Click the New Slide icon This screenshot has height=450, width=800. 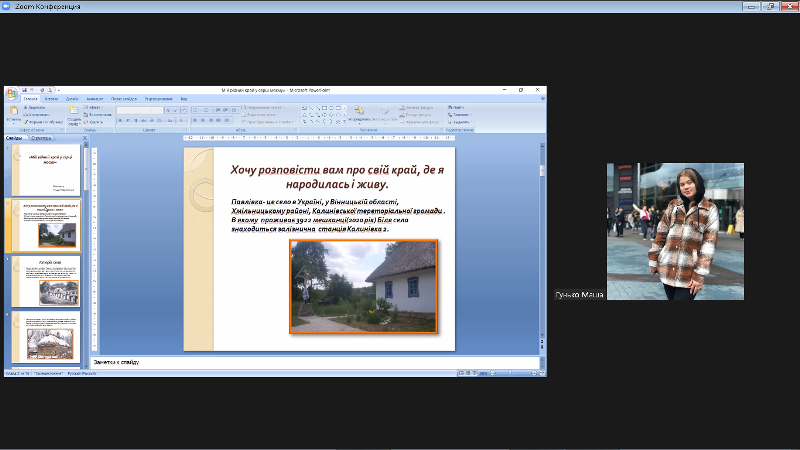pos(74,111)
